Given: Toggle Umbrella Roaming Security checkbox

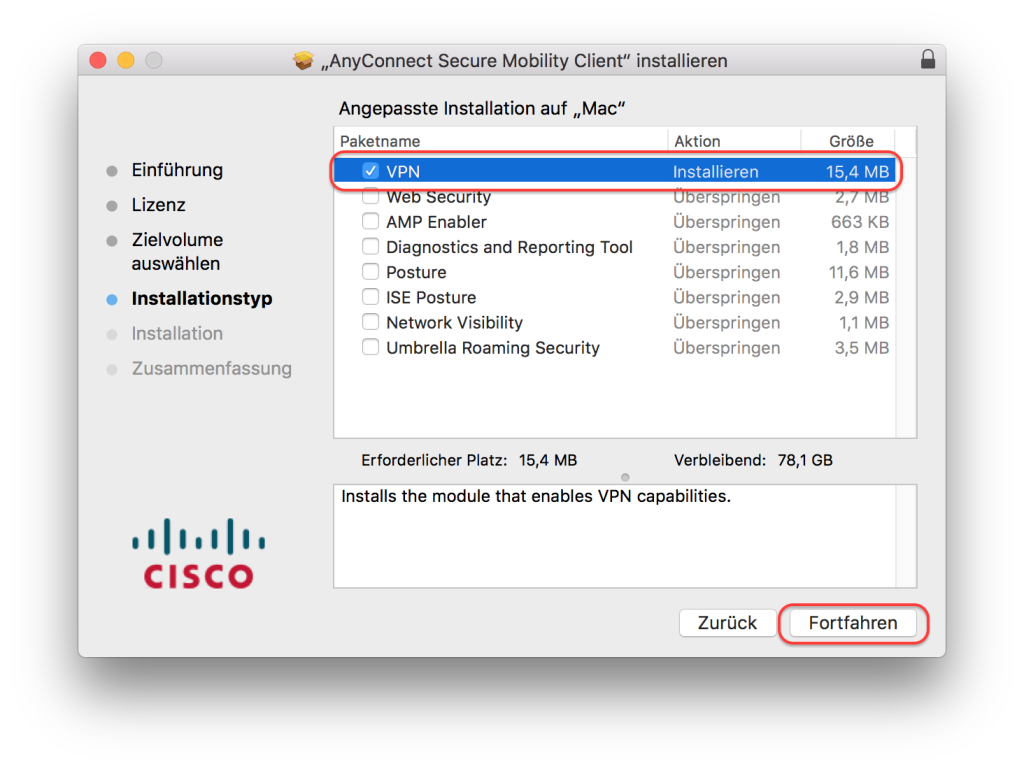Looking at the screenshot, I should [x=371, y=348].
